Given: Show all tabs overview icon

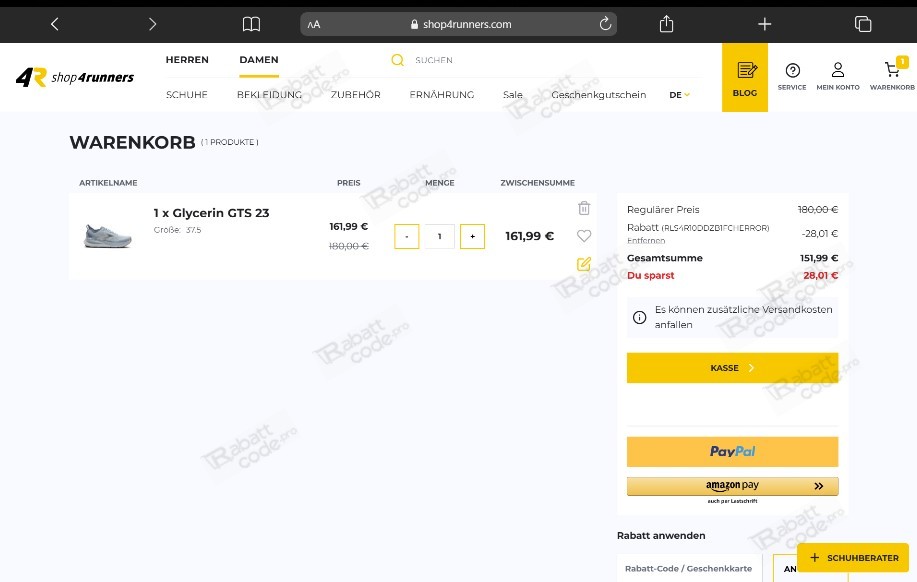Looking at the screenshot, I should tap(863, 24).
